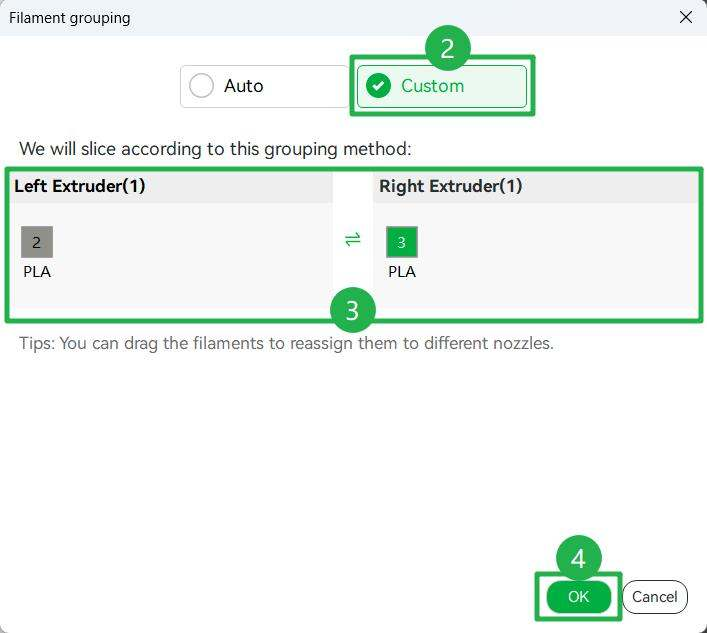Image resolution: width=707 pixels, height=633 pixels.
Task: Click the PLA label under filament 3
Action: point(402,272)
